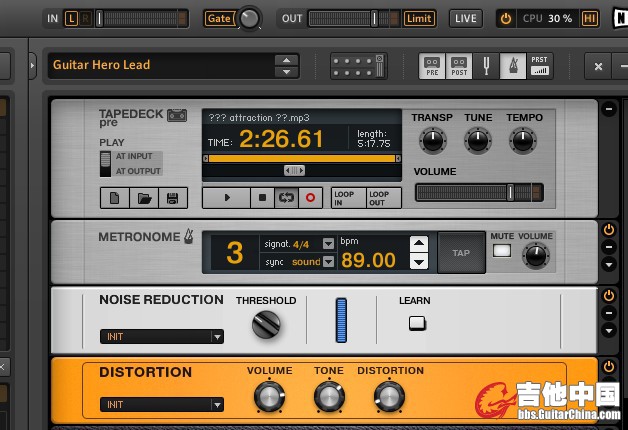Click the TUNE knob
Image resolution: width=628 pixels, height=430 pixels.
pos(478,140)
